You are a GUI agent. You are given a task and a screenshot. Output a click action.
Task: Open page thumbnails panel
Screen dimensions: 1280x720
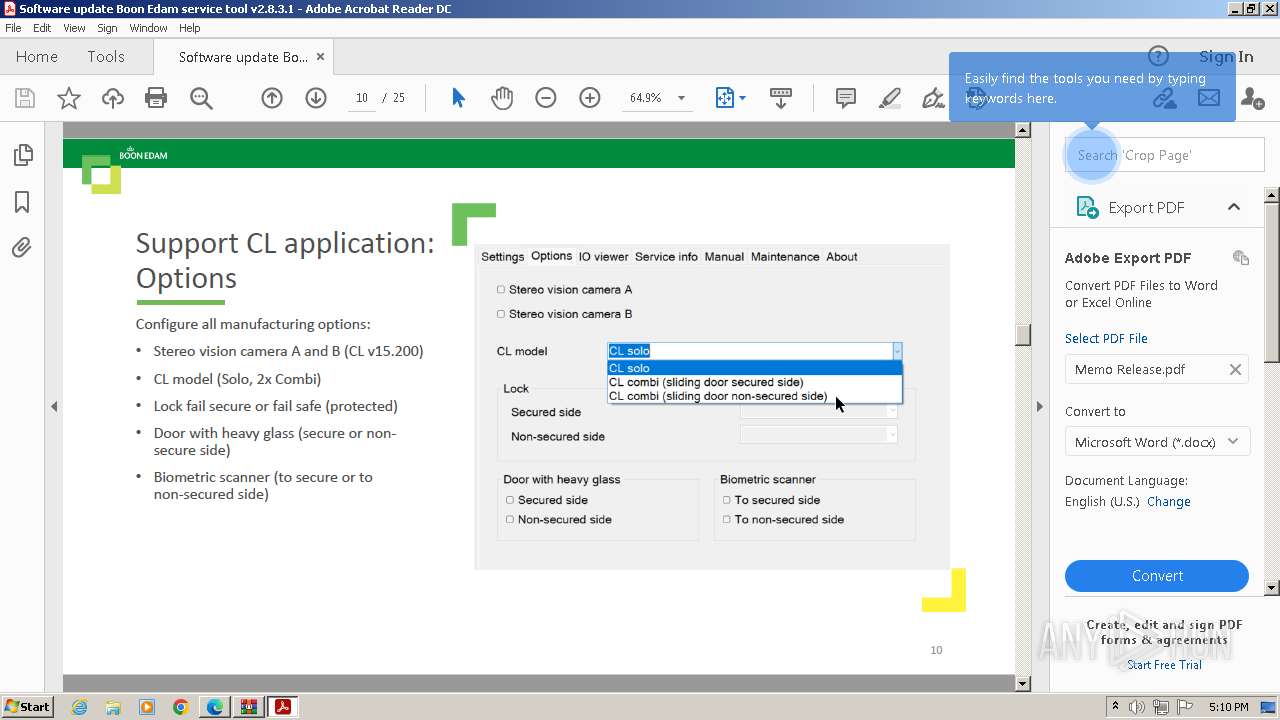[22, 155]
